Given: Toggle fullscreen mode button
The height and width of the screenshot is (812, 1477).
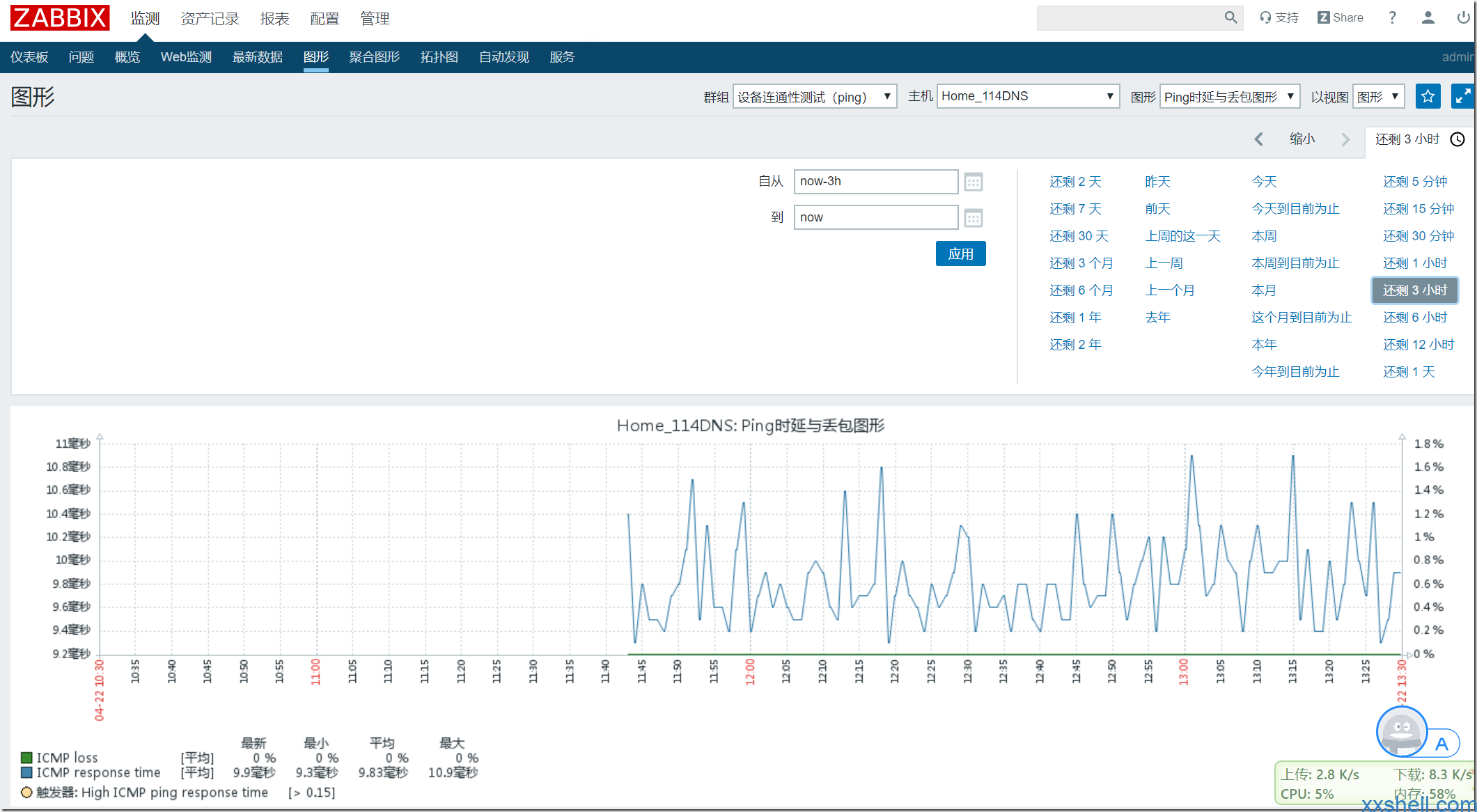Looking at the screenshot, I should (x=1462, y=96).
